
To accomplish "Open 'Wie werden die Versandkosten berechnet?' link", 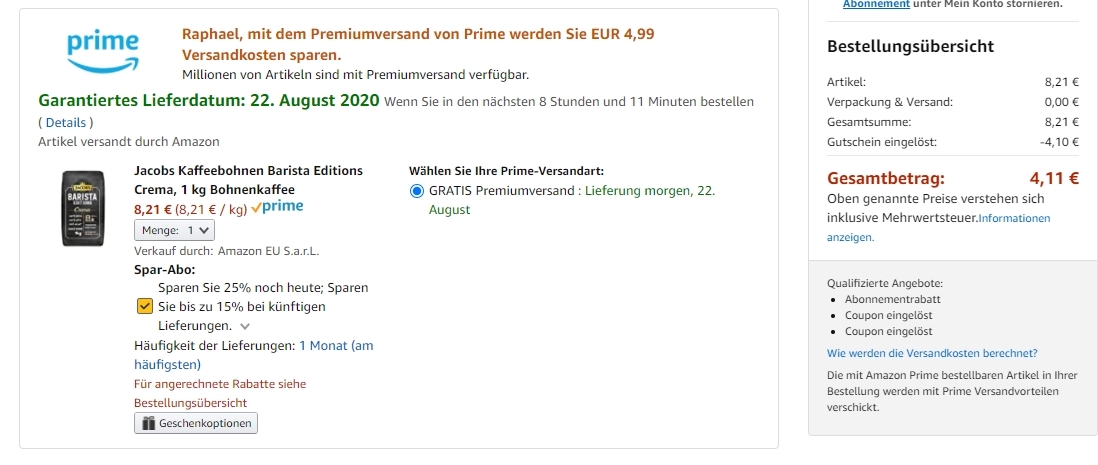I will click(932, 353).
